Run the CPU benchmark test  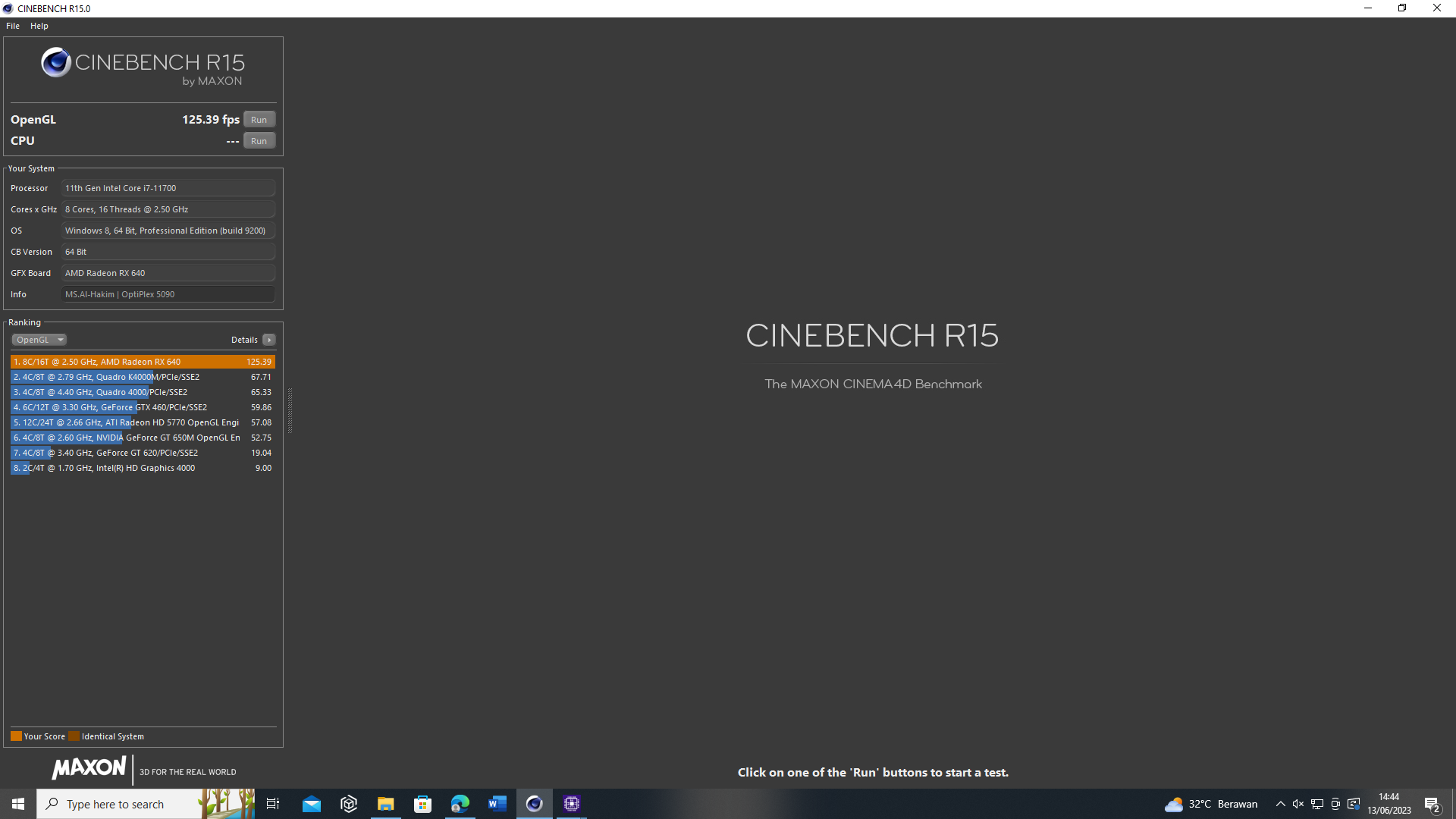tap(259, 141)
